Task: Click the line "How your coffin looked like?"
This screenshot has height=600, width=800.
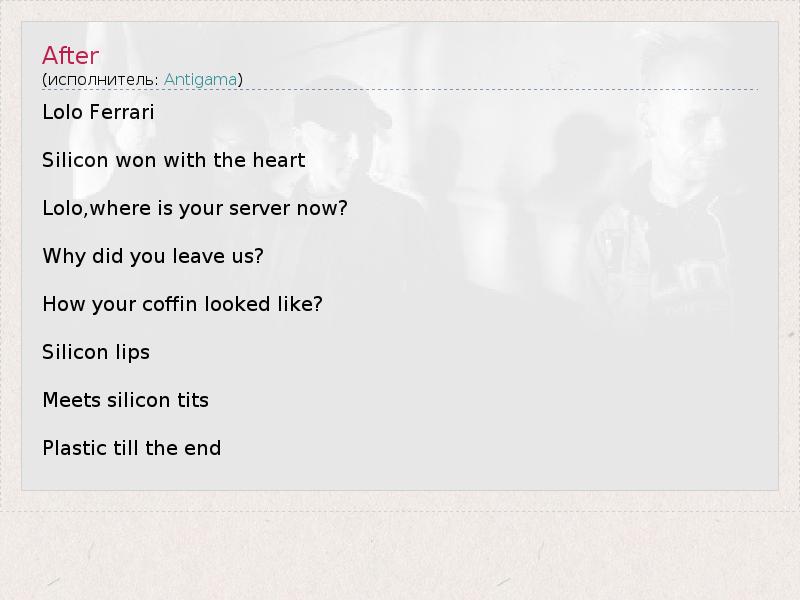Action: (x=182, y=304)
